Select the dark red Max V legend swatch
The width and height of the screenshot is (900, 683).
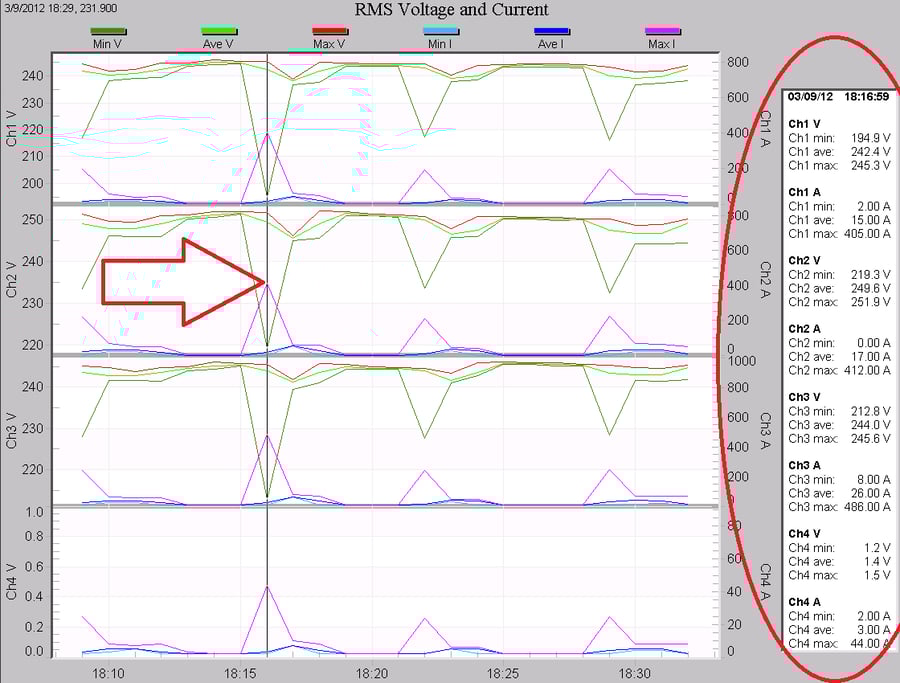326,30
